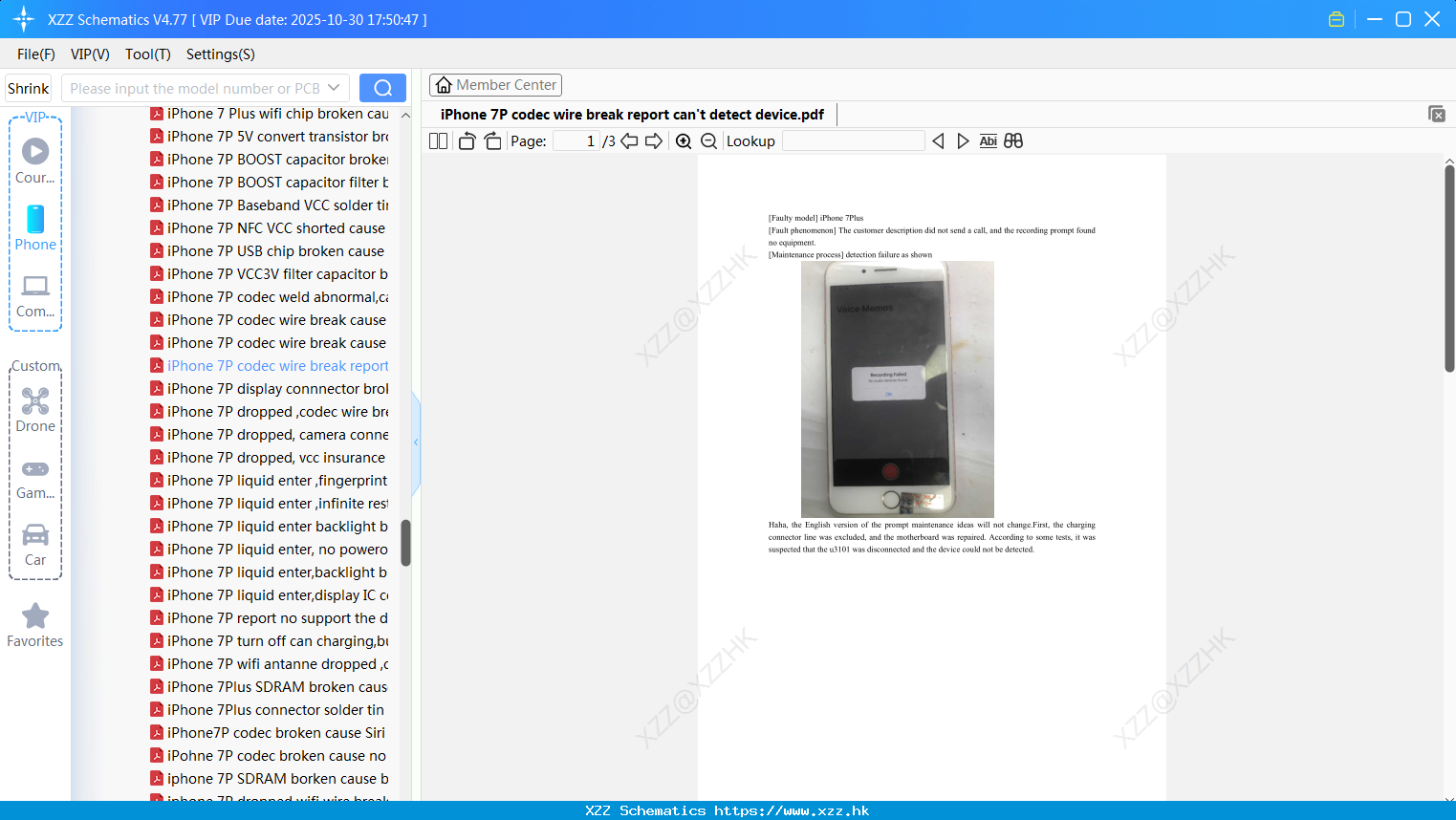Viewport: 1456px width, 820px height.
Task: Click the phone photo in the PDF
Action: tap(897, 389)
